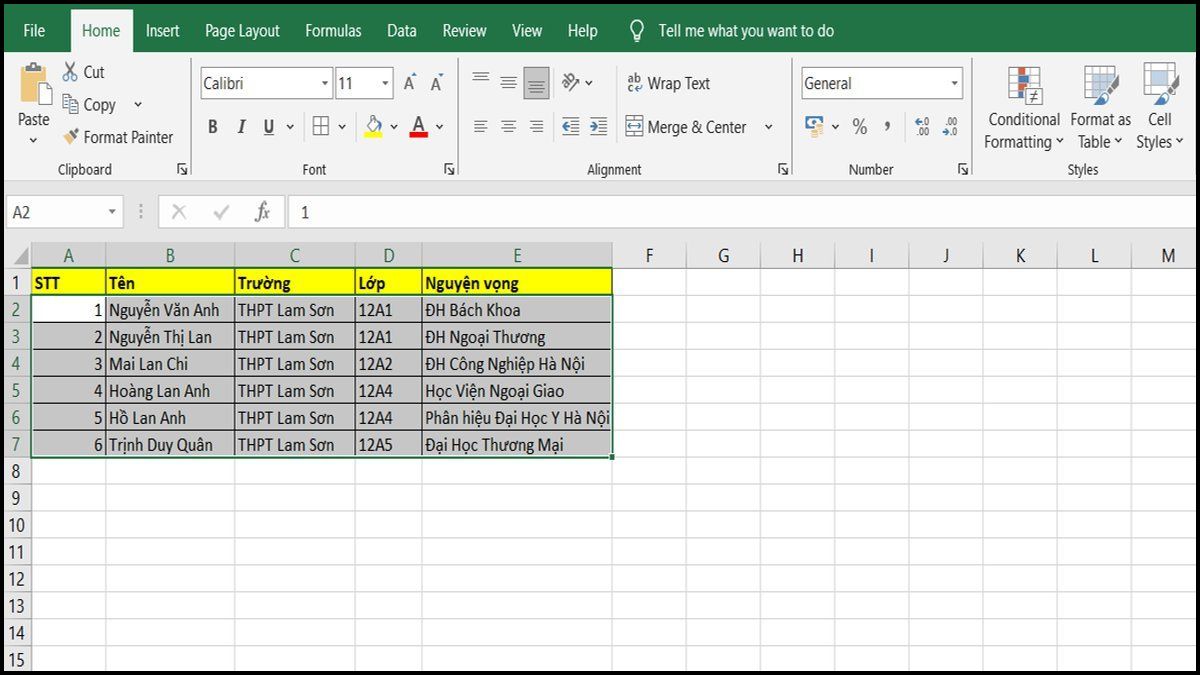The height and width of the screenshot is (675, 1200).
Task: Expand the Paste options arrow
Action: pyautogui.click(x=33, y=141)
